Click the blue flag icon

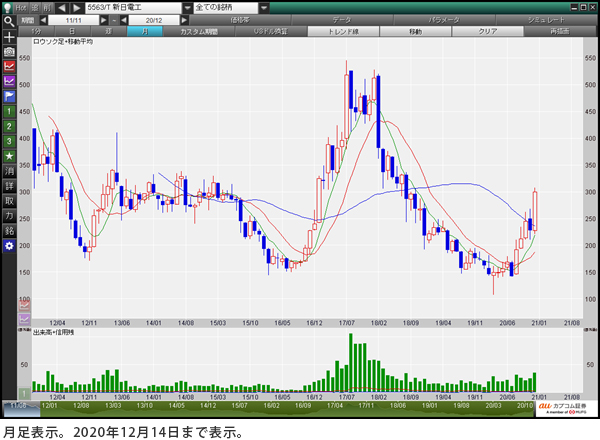(9, 96)
